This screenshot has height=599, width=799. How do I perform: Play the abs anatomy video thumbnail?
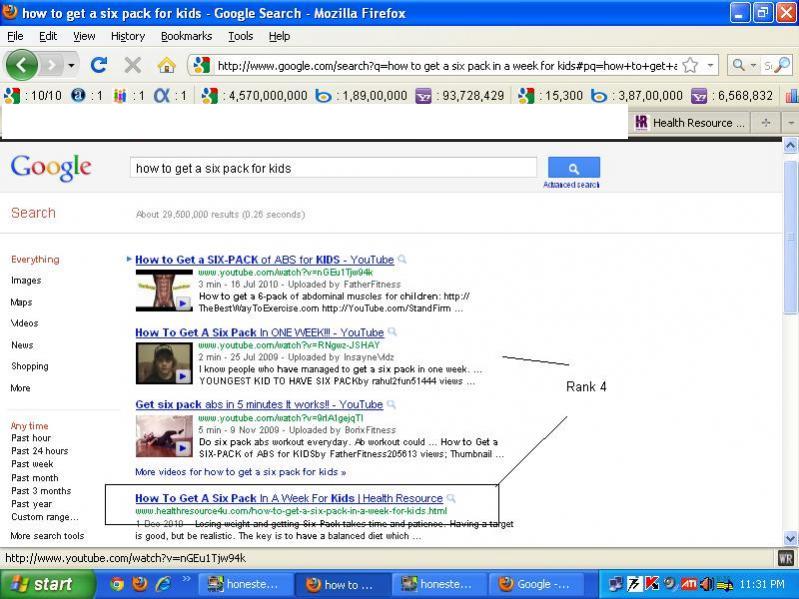(164, 290)
